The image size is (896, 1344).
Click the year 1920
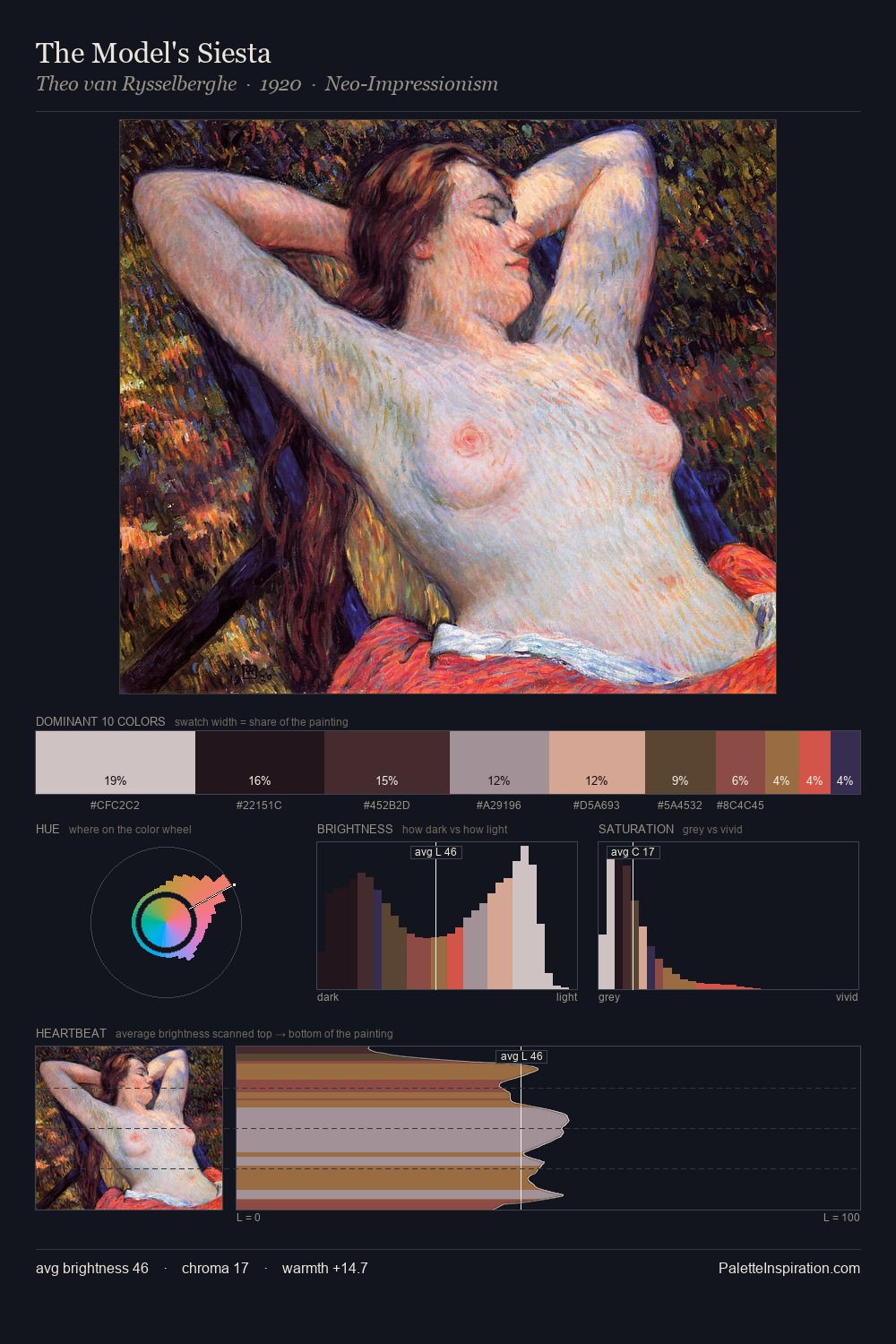(x=280, y=84)
